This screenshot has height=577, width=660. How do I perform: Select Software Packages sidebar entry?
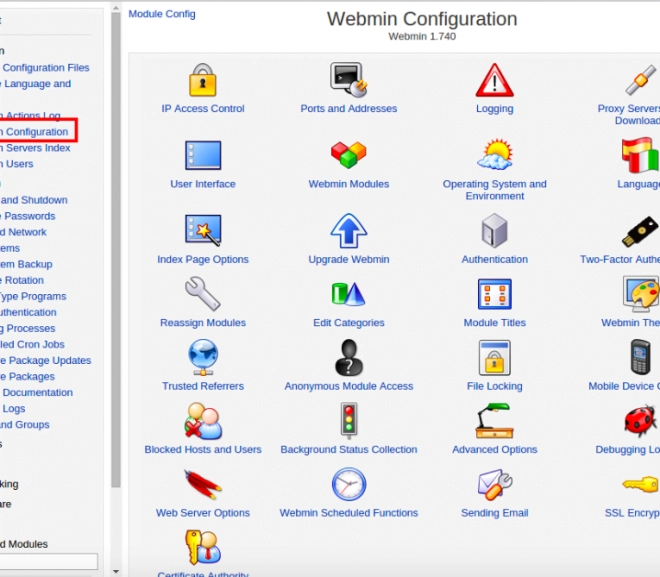27,377
